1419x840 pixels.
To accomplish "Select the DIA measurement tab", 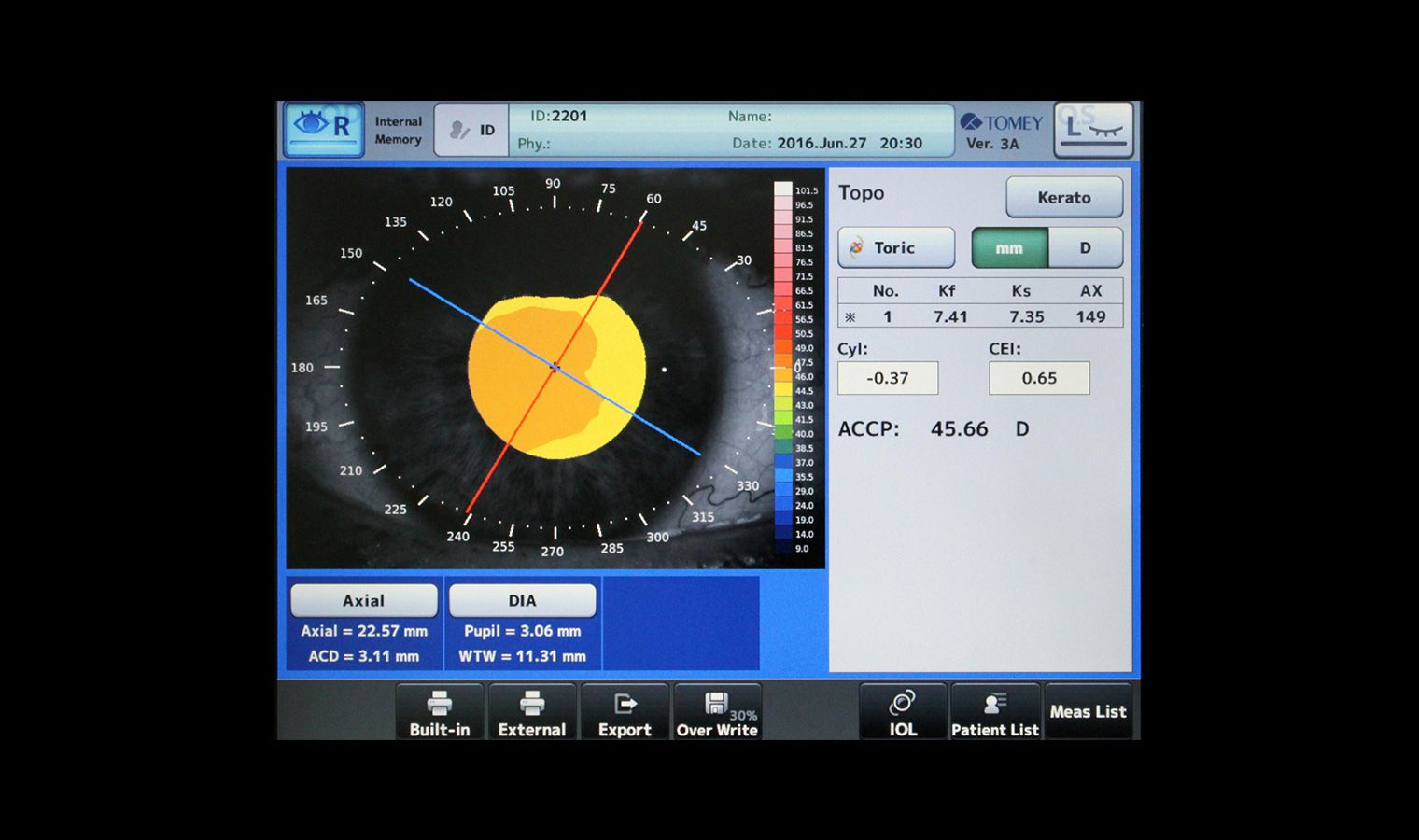I will click(522, 600).
